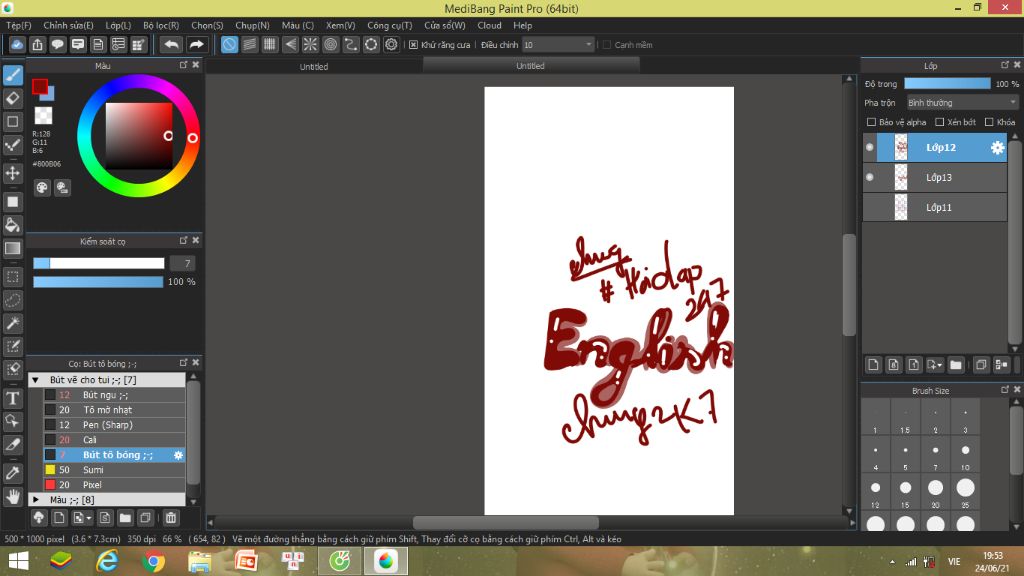This screenshot has width=1024, height=576.
Task: Select the Bucket fill tool
Action: click(x=12, y=225)
